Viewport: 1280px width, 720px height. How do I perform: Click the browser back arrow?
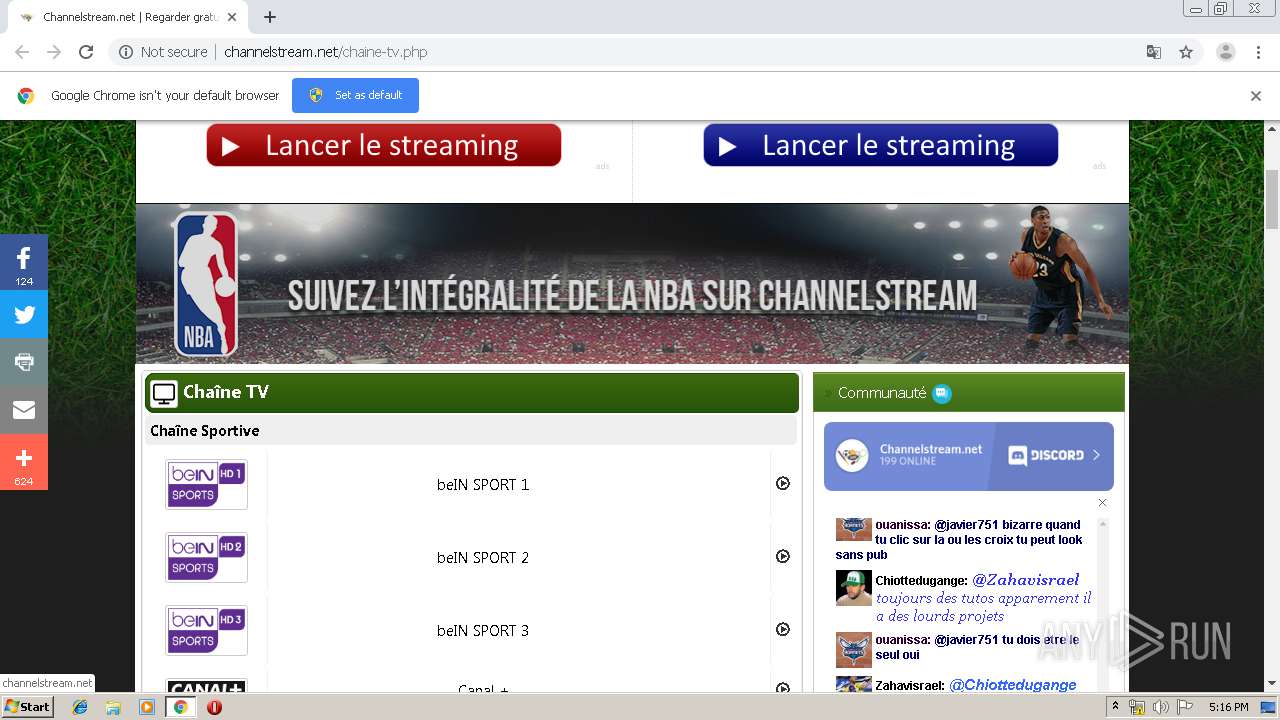pyautogui.click(x=22, y=52)
